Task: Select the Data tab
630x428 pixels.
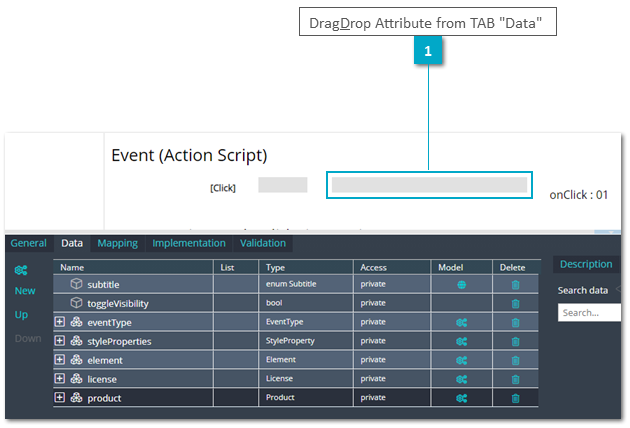Action: tap(72, 243)
